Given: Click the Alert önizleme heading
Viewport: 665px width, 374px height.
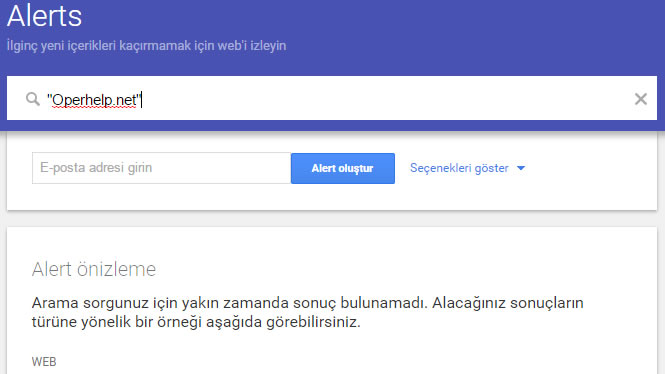Looking at the screenshot, I should [x=94, y=269].
